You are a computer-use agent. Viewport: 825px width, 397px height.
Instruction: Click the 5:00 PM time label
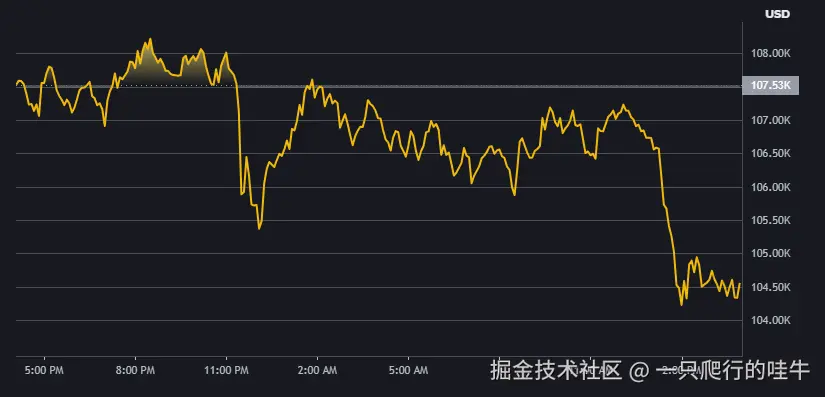(x=44, y=370)
